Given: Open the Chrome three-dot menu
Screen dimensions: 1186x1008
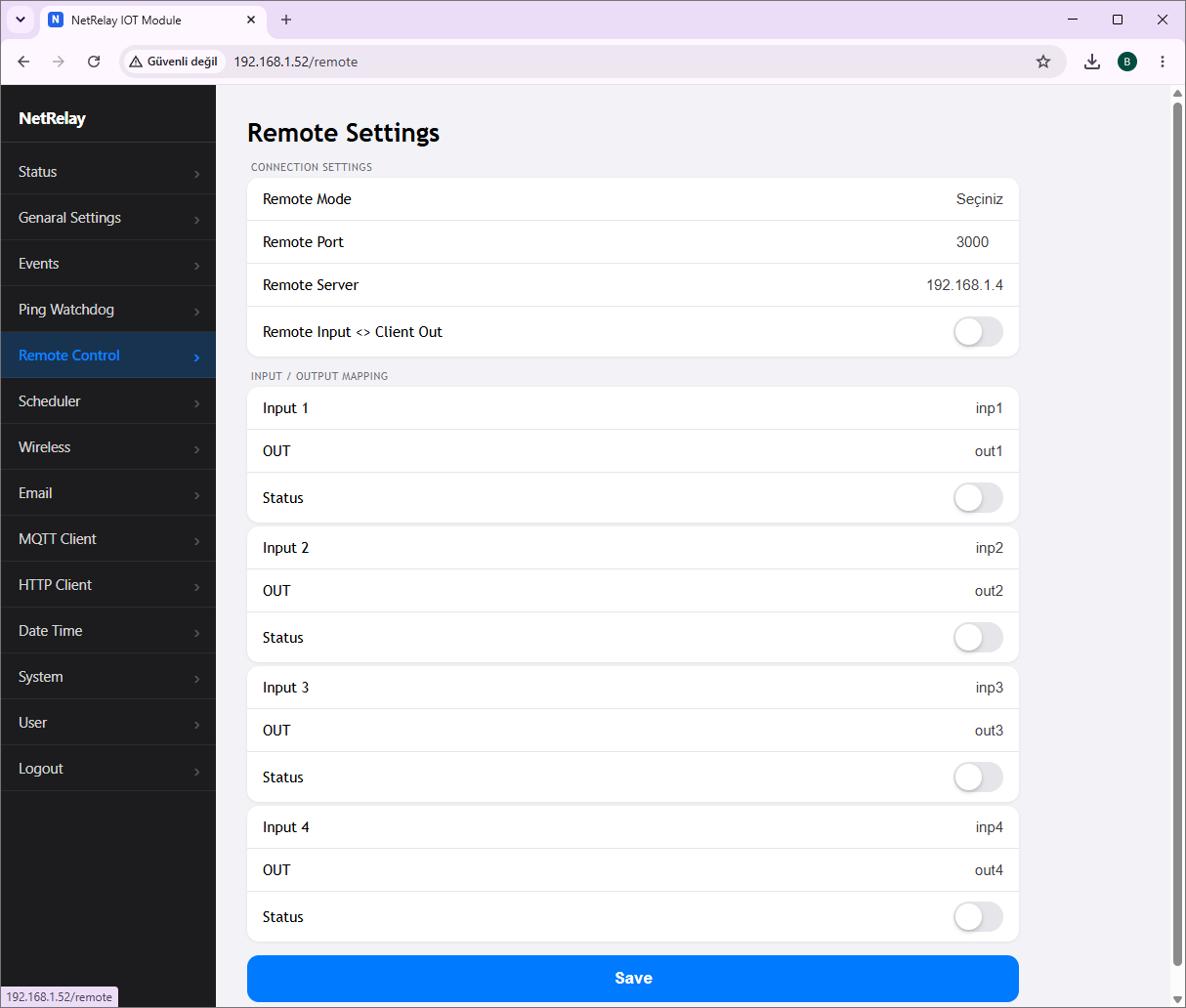Looking at the screenshot, I should 1163,62.
